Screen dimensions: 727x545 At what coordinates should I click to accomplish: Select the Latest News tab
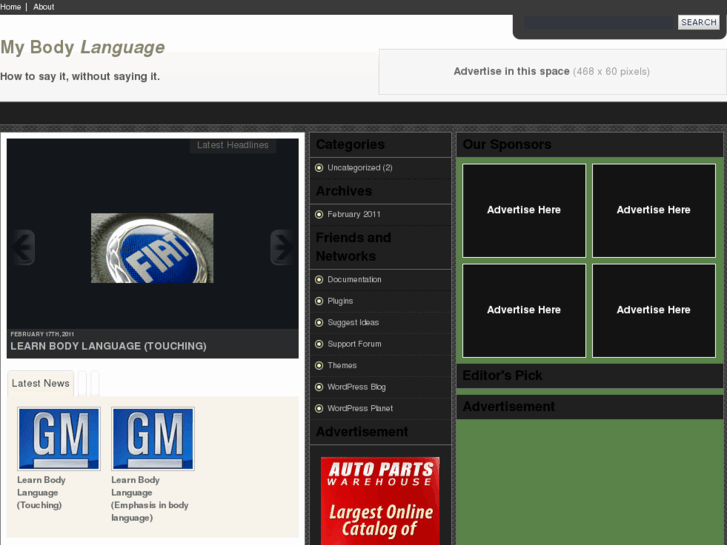pyautogui.click(x=40, y=383)
